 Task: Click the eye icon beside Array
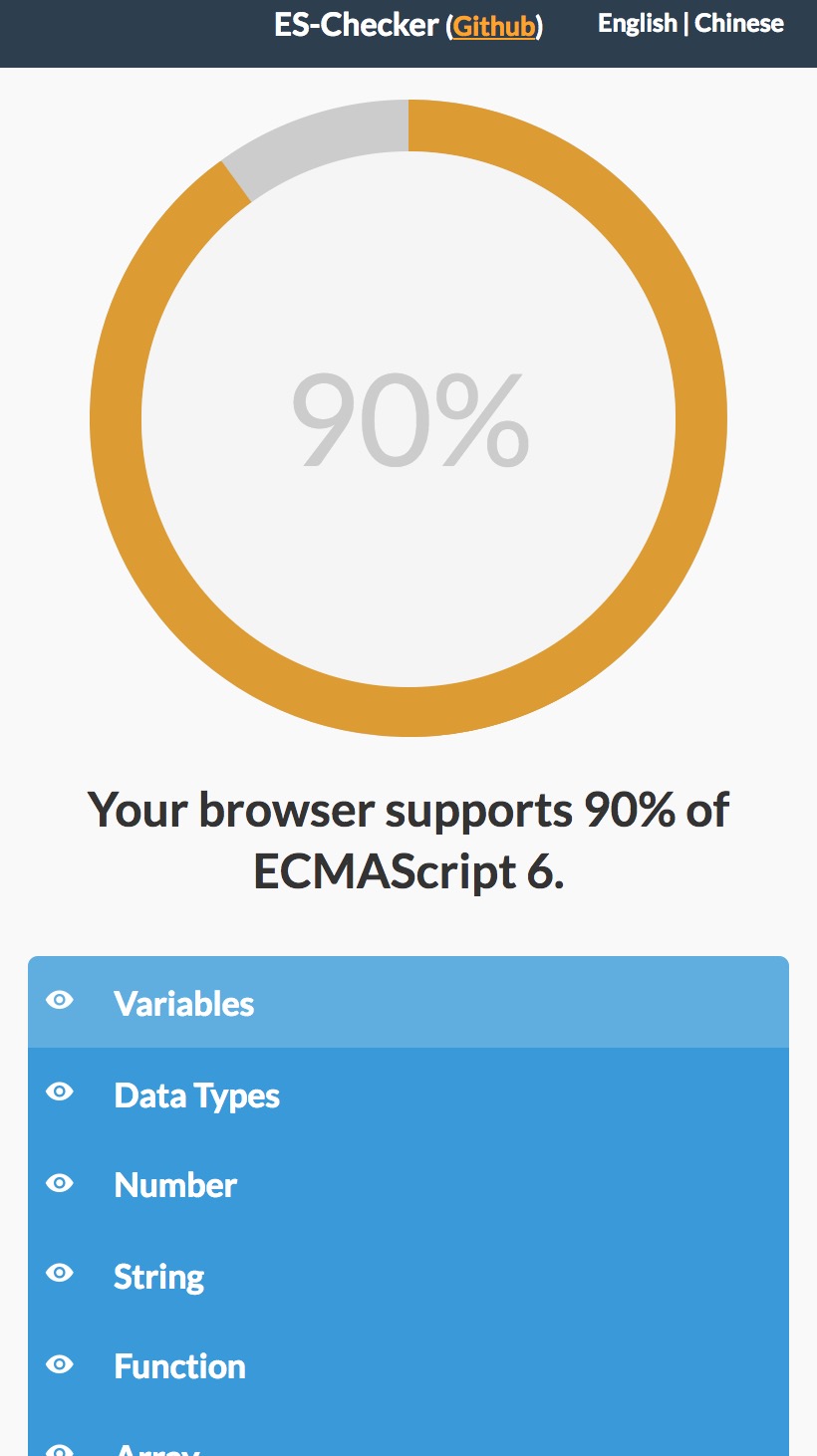pyautogui.click(x=60, y=1449)
